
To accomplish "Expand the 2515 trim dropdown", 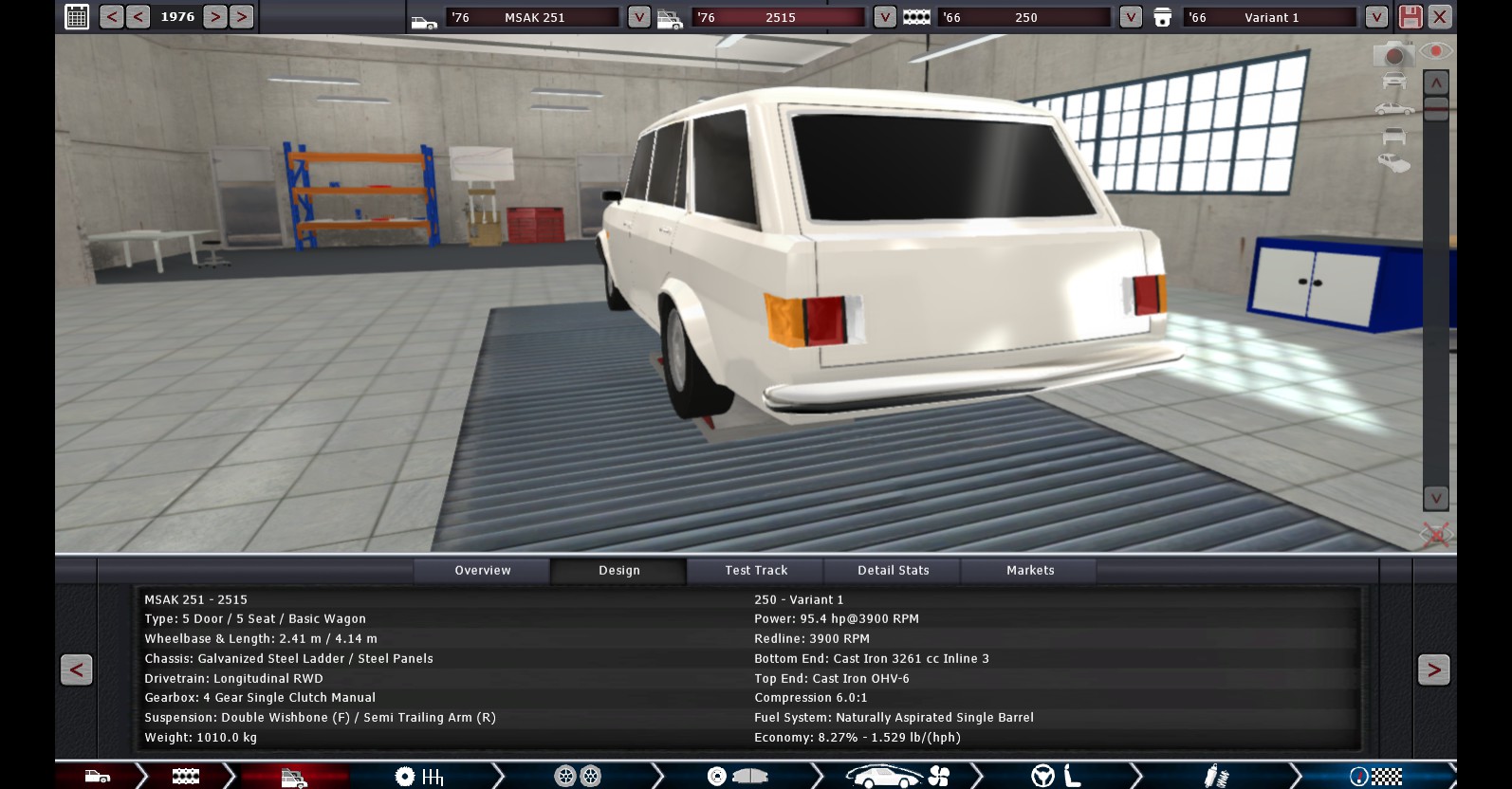I will 885,17.
